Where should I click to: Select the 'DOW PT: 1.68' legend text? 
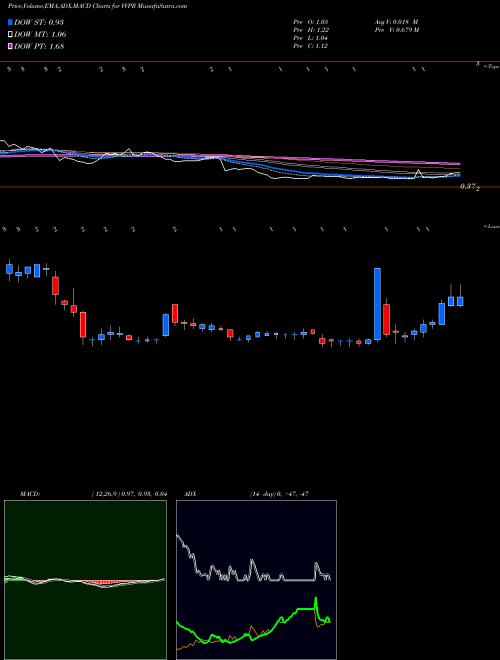39,47
